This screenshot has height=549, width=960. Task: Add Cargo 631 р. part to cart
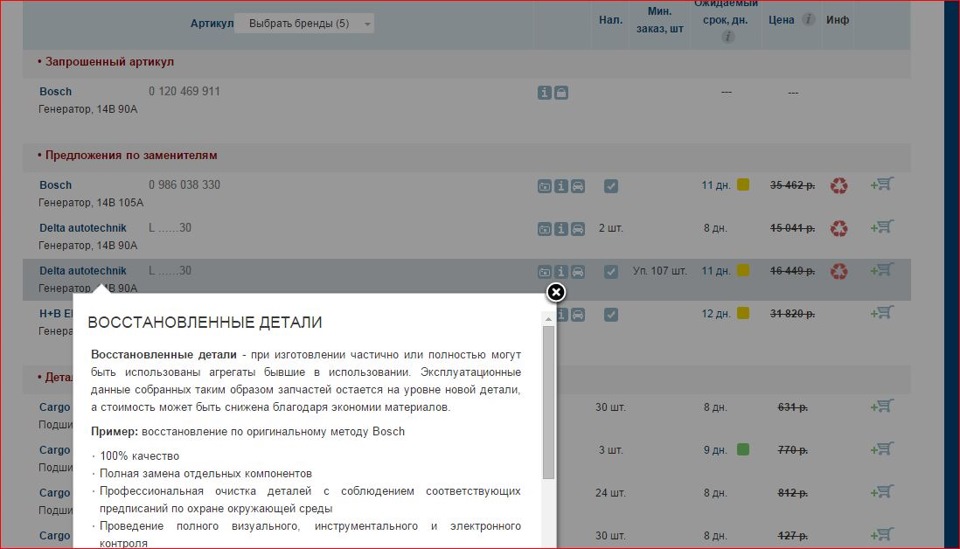tap(882, 406)
